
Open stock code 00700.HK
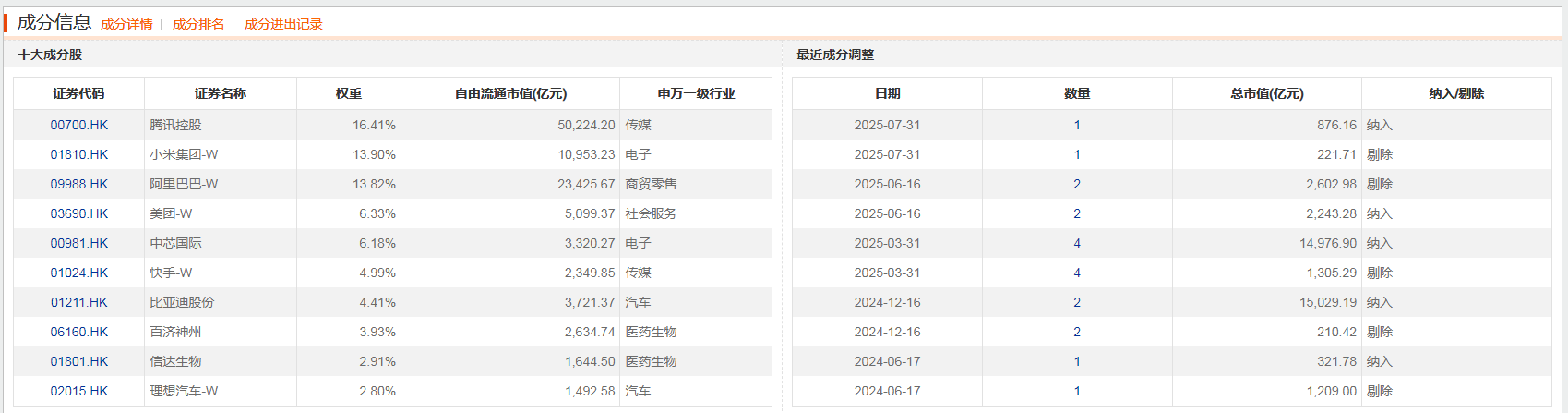[79, 125]
